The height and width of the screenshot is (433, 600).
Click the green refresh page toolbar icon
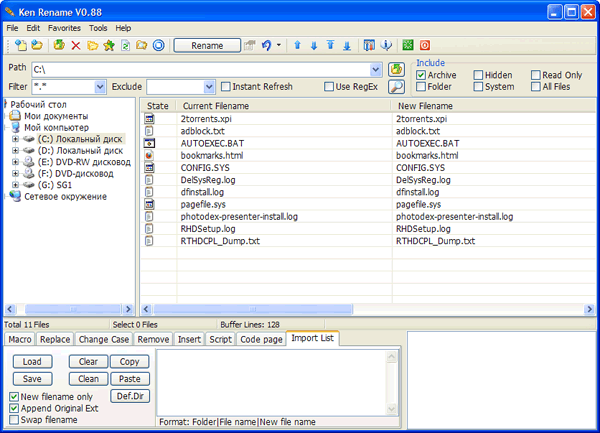tap(126, 46)
